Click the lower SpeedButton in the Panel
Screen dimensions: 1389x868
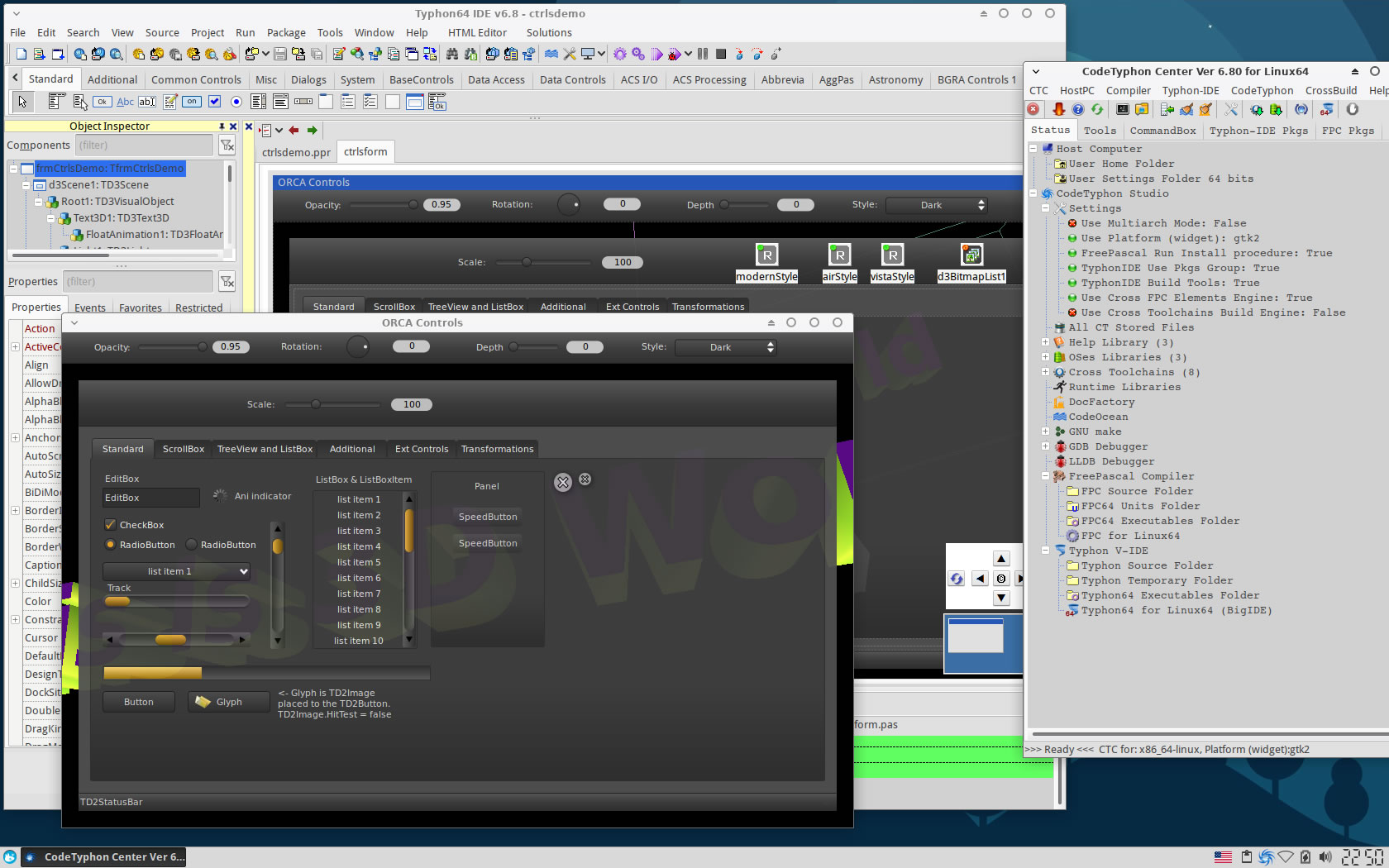click(x=488, y=543)
